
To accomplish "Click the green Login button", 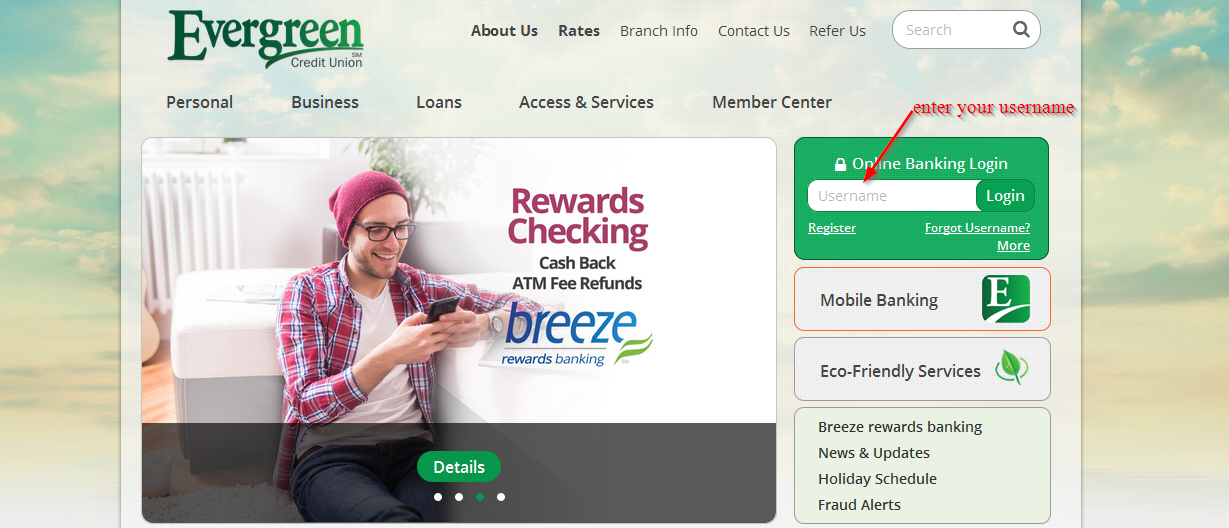I will [1005, 196].
